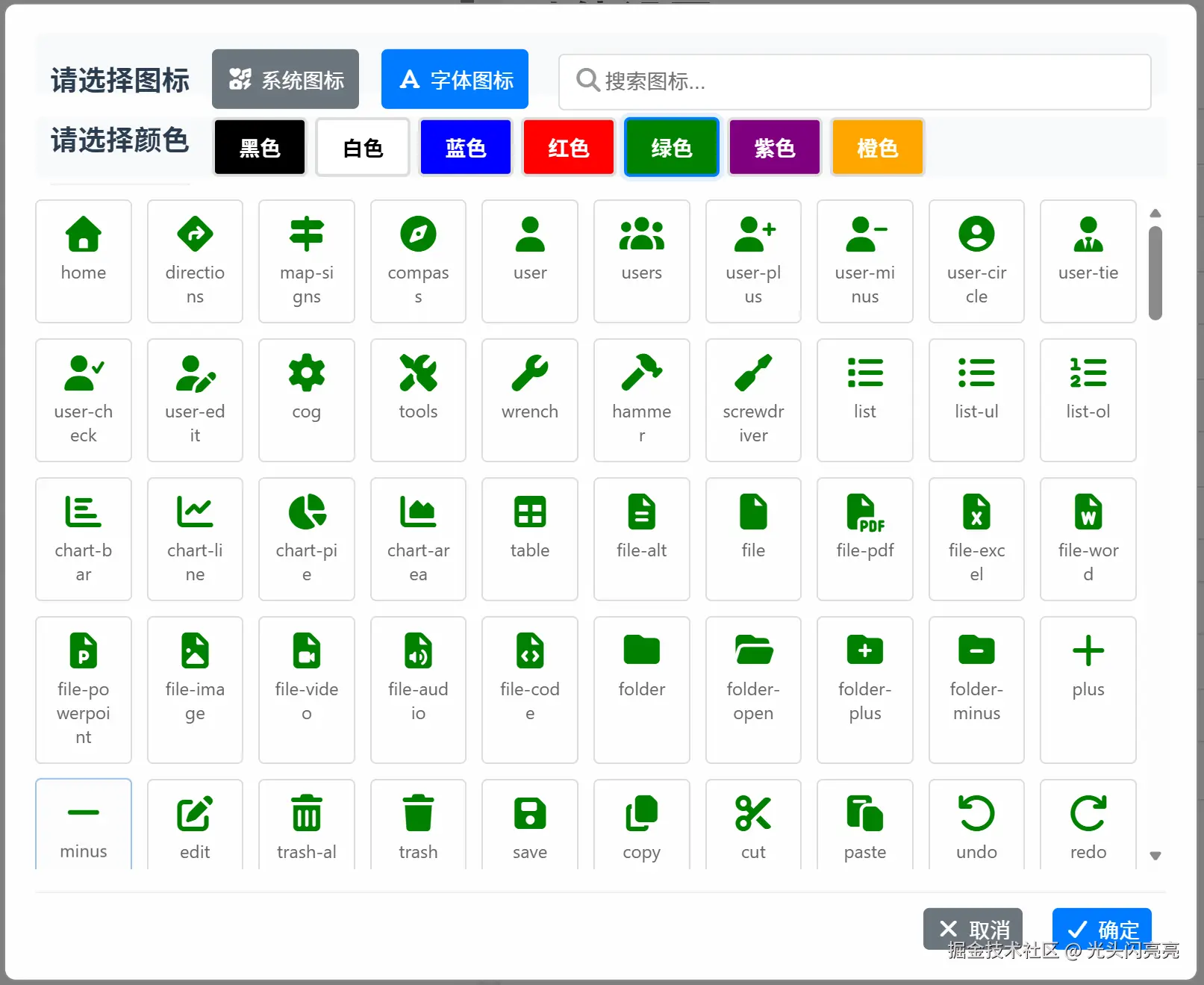Viewport: 1204px width, 985px height.
Task: Select the orange 橙色 color swatch
Action: [x=877, y=147]
